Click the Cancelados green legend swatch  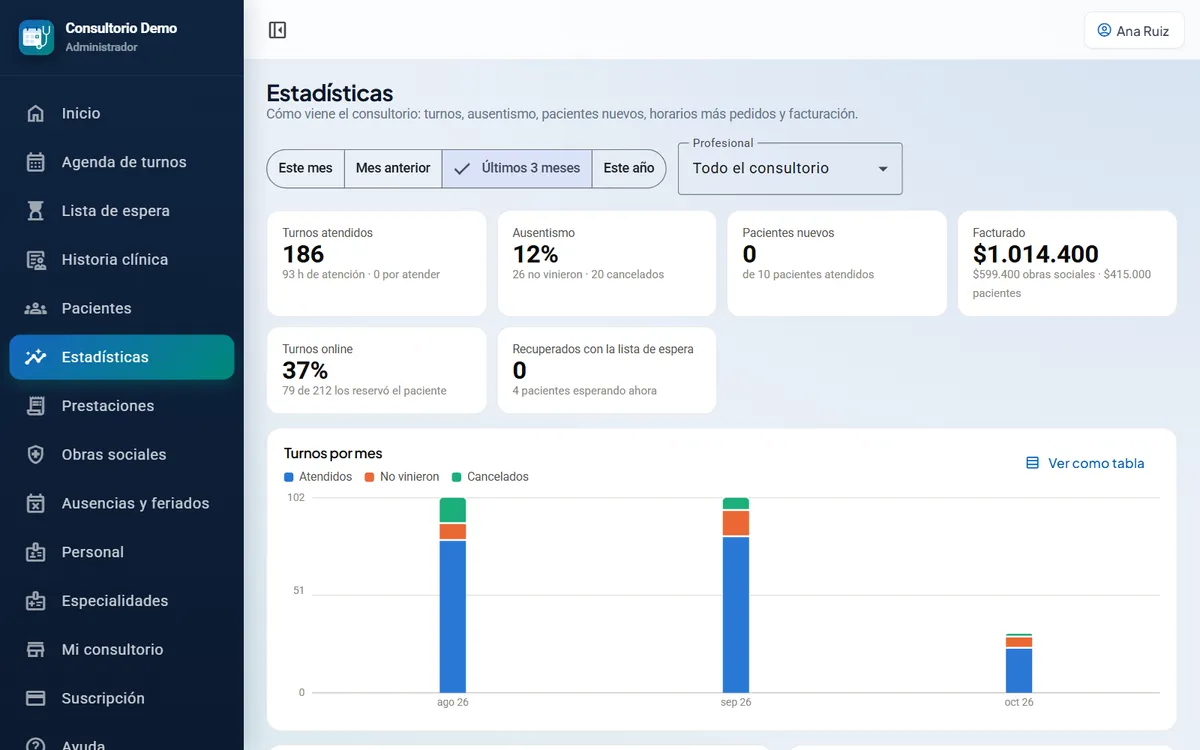pos(457,477)
